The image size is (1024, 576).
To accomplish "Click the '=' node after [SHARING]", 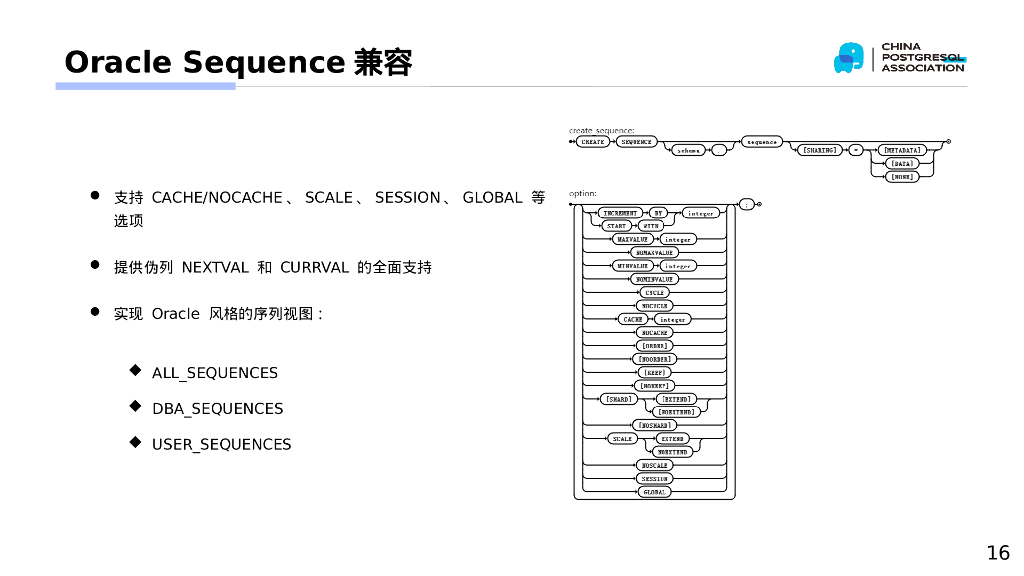I will pyautogui.click(x=856, y=150).
